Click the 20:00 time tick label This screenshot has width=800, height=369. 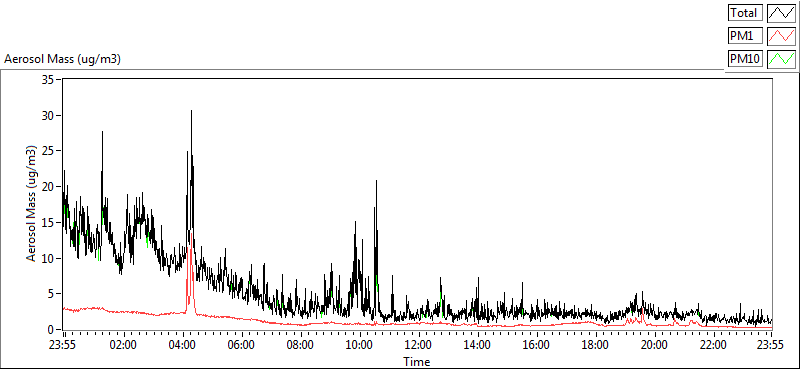pos(654,345)
